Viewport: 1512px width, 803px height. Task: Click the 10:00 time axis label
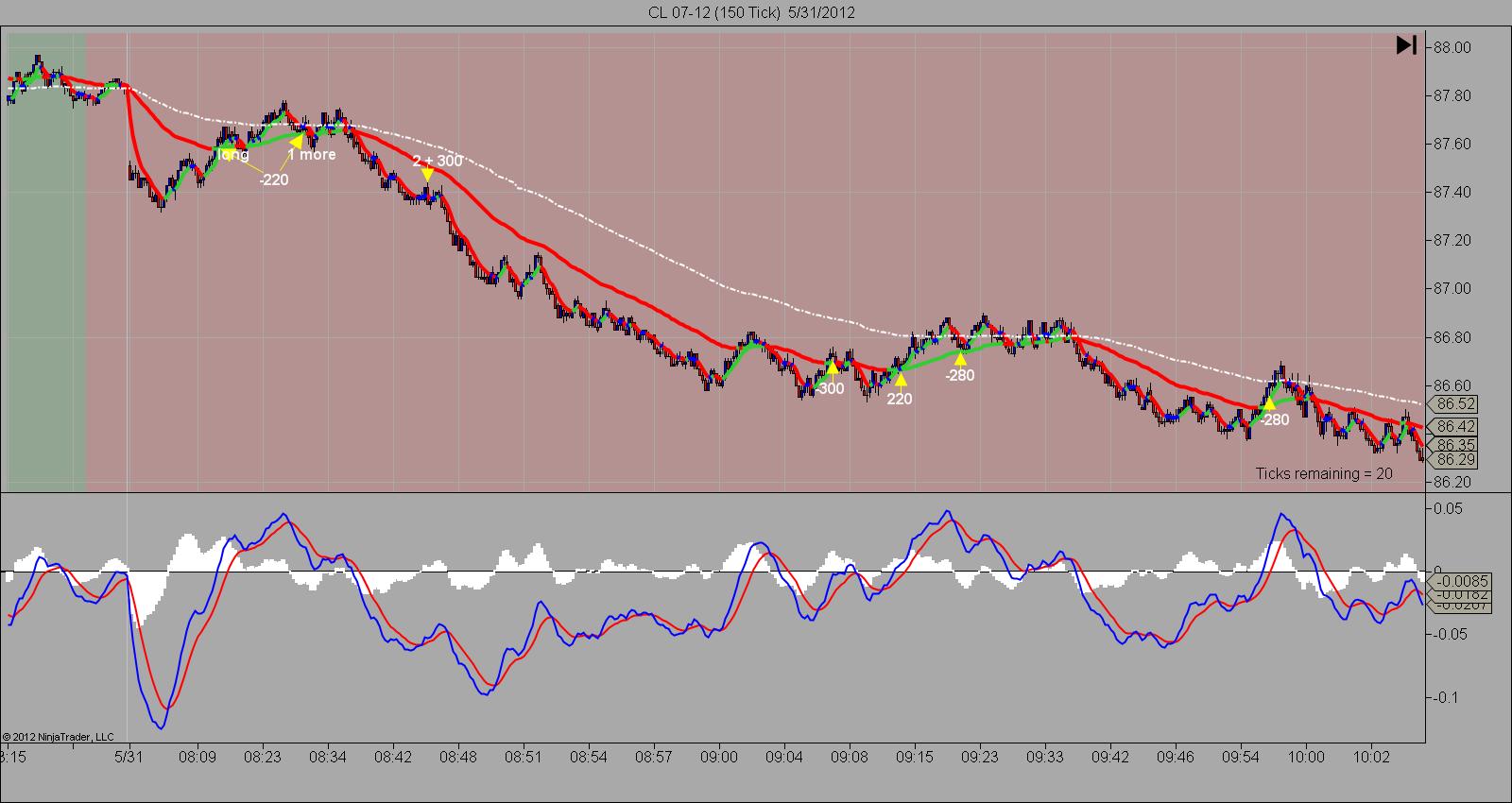coord(1306,757)
